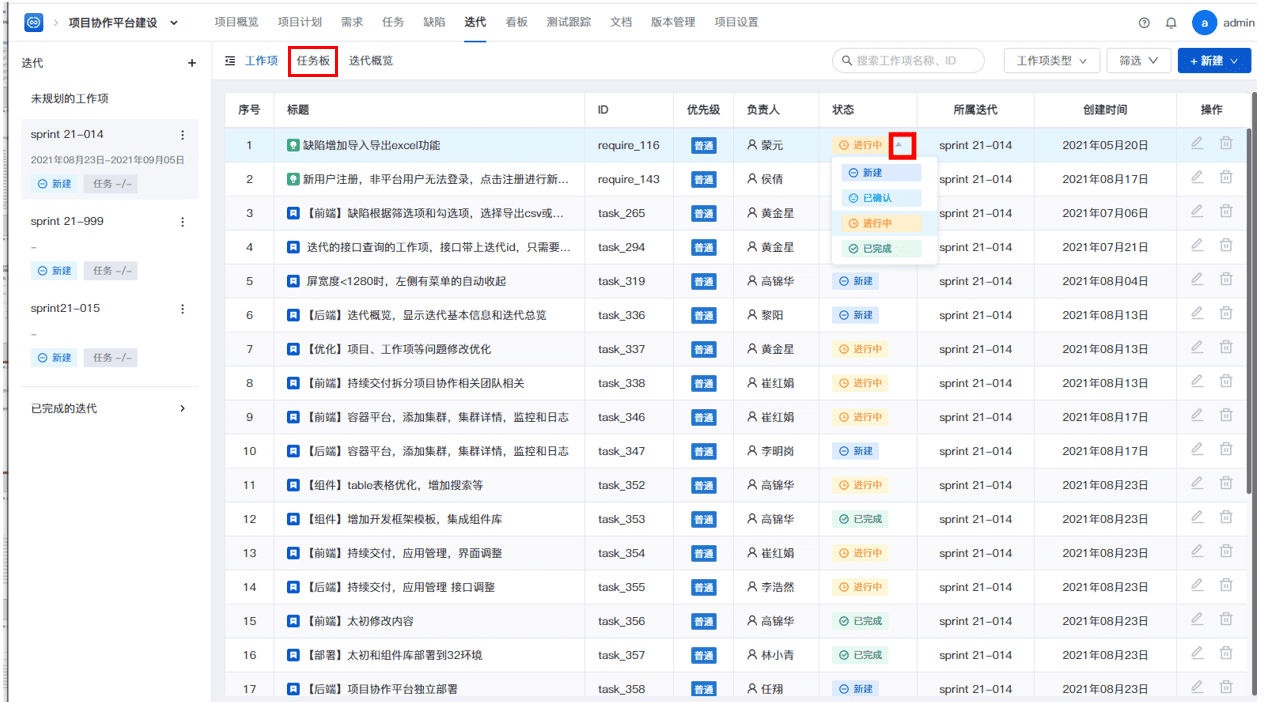Delete row require_143 with the trash icon
Image resolution: width=1265 pixels, height=702 pixels.
[1225, 178]
